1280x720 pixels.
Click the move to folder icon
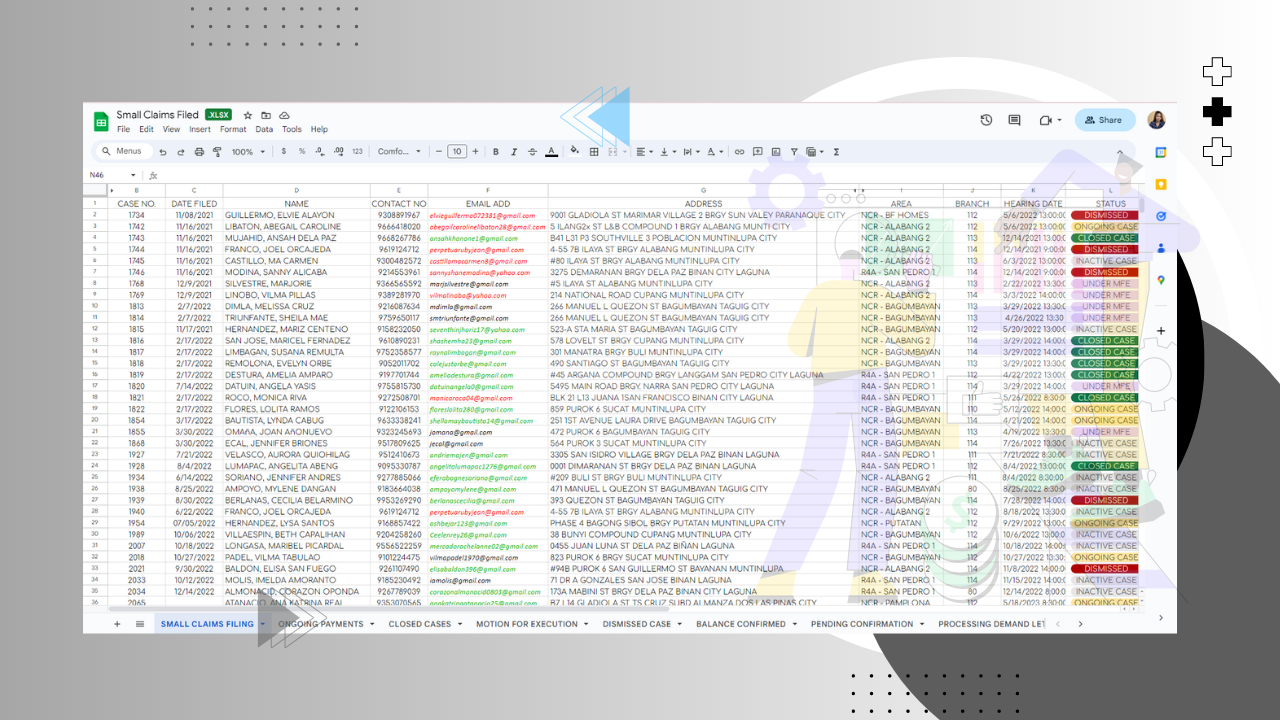pos(266,115)
